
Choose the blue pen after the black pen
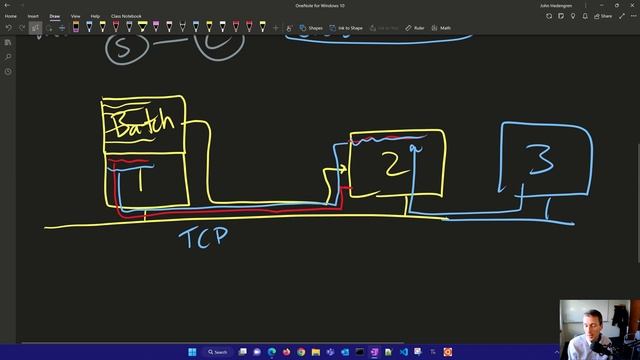tap(196, 27)
